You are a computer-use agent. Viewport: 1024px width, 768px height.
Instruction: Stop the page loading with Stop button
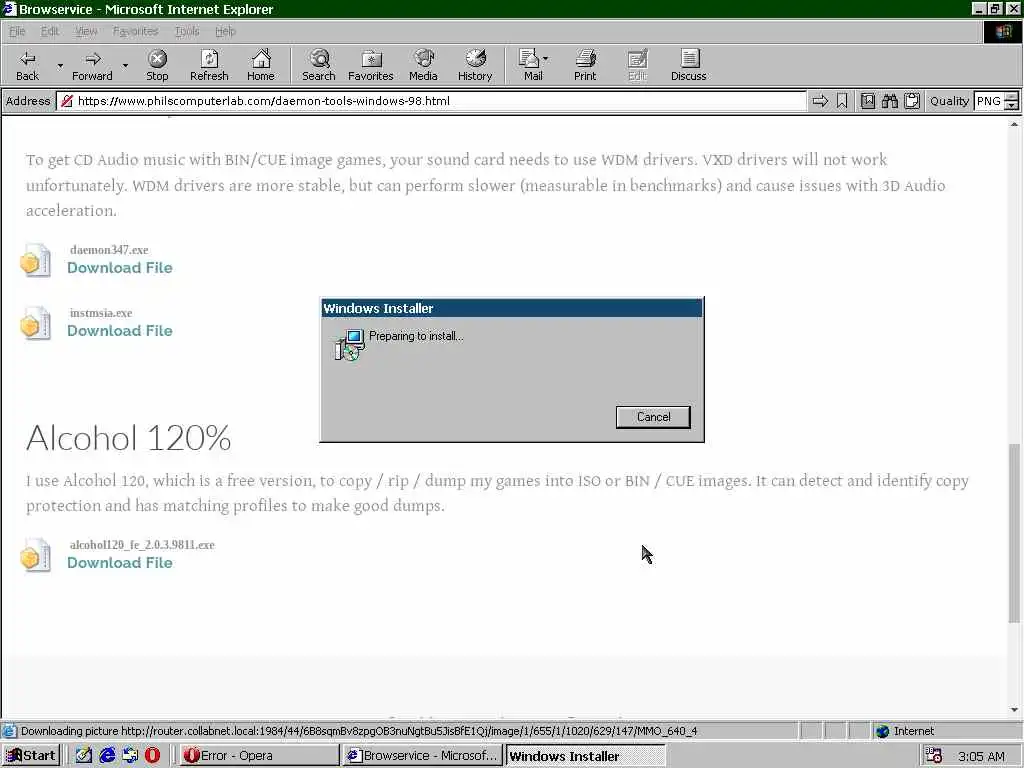(157, 65)
